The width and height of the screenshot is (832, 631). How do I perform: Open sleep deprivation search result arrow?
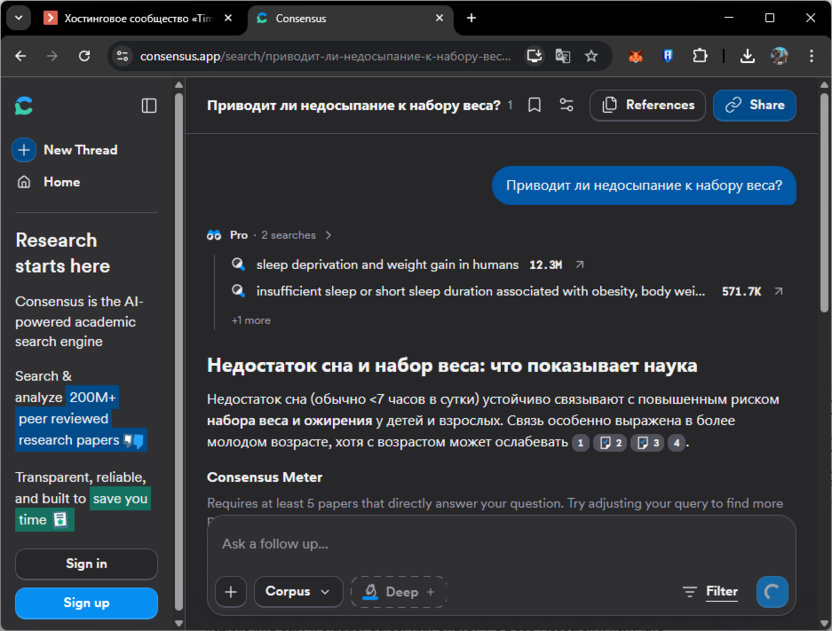click(580, 264)
